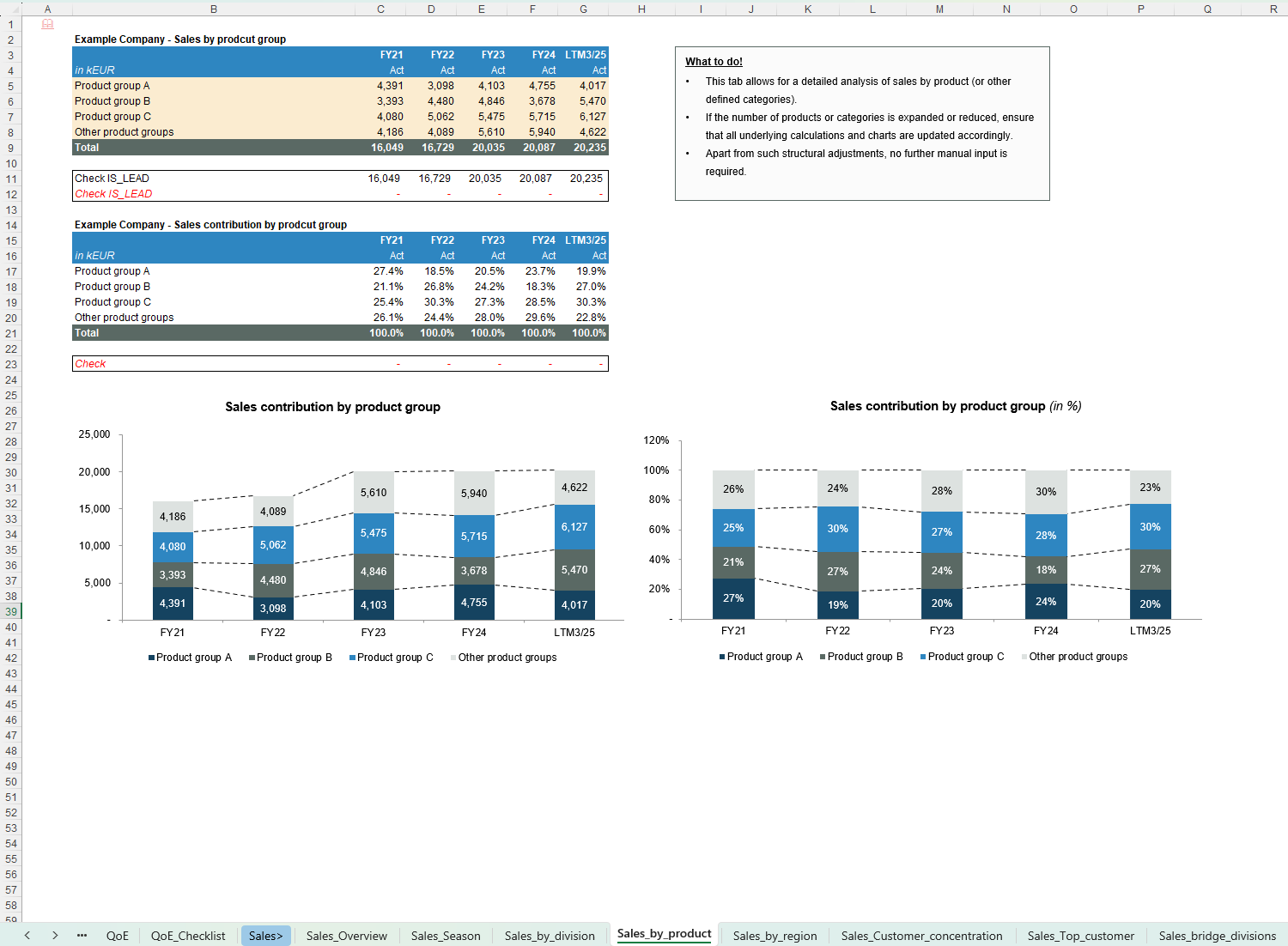The height and width of the screenshot is (946, 1288).
Task: Open the Sales_Season sheet
Action: tap(446, 936)
